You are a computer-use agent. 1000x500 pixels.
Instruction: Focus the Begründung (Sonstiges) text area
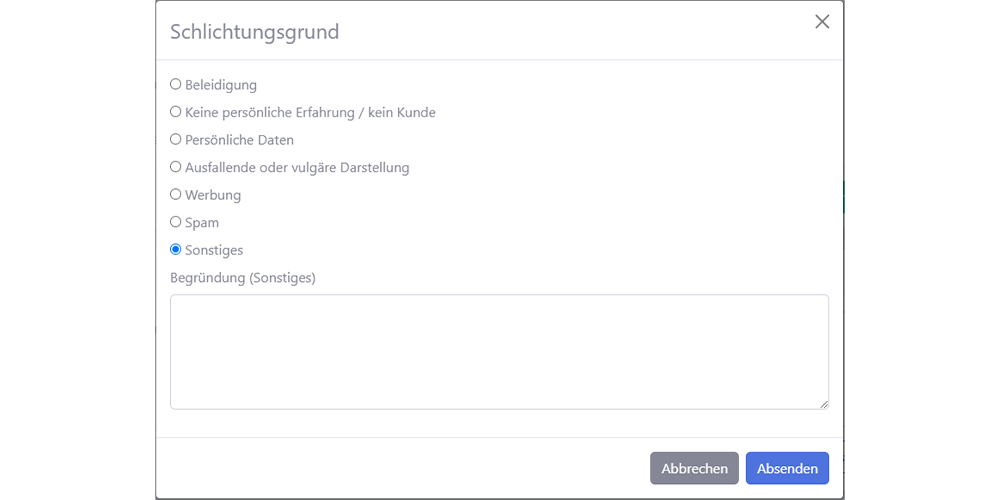click(x=499, y=351)
